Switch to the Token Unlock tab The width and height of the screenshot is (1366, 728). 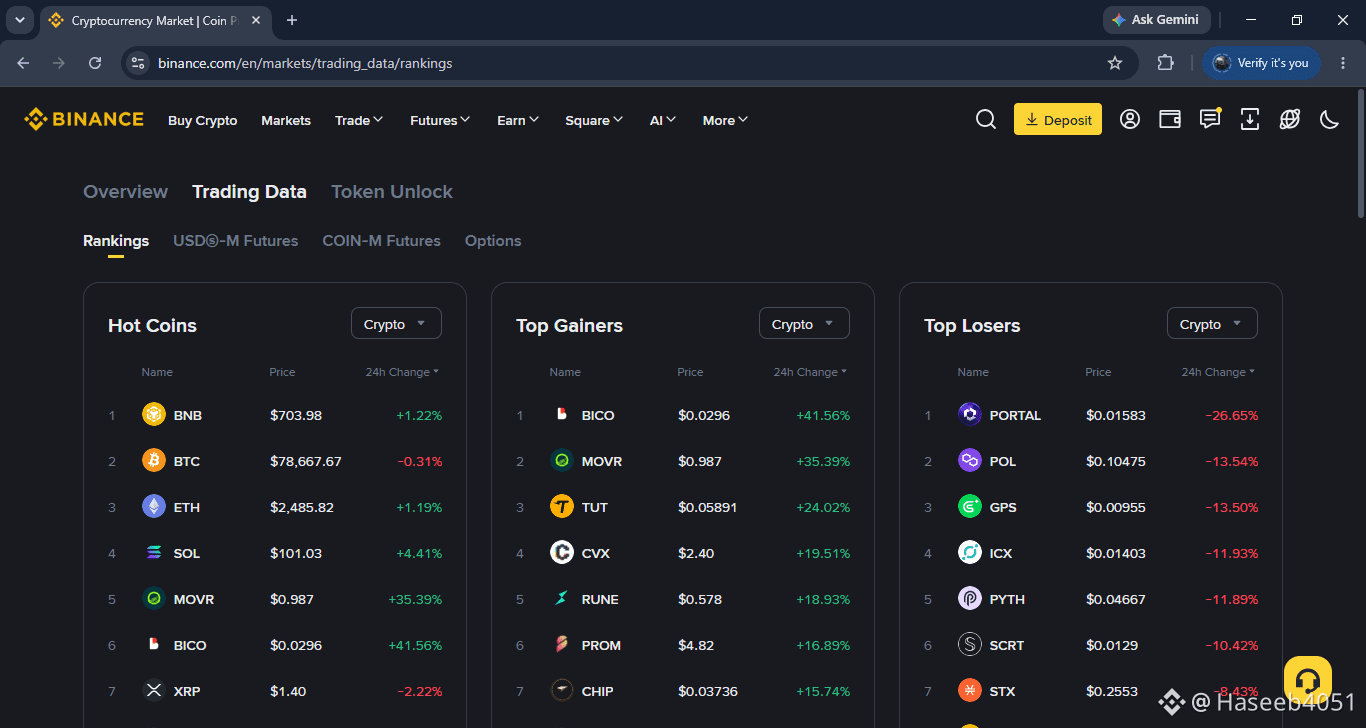point(392,192)
